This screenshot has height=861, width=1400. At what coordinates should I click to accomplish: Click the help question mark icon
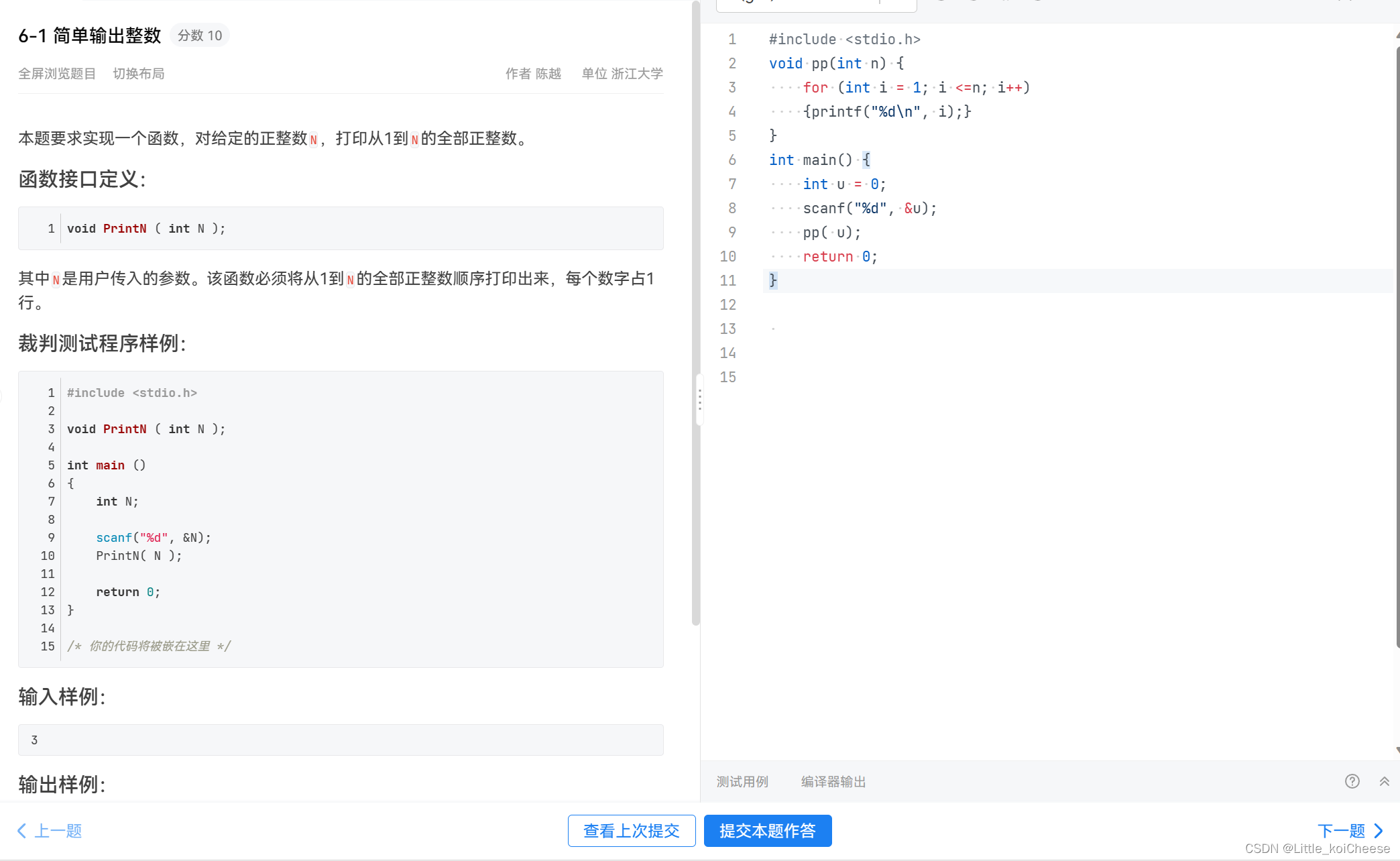tap(1352, 781)
